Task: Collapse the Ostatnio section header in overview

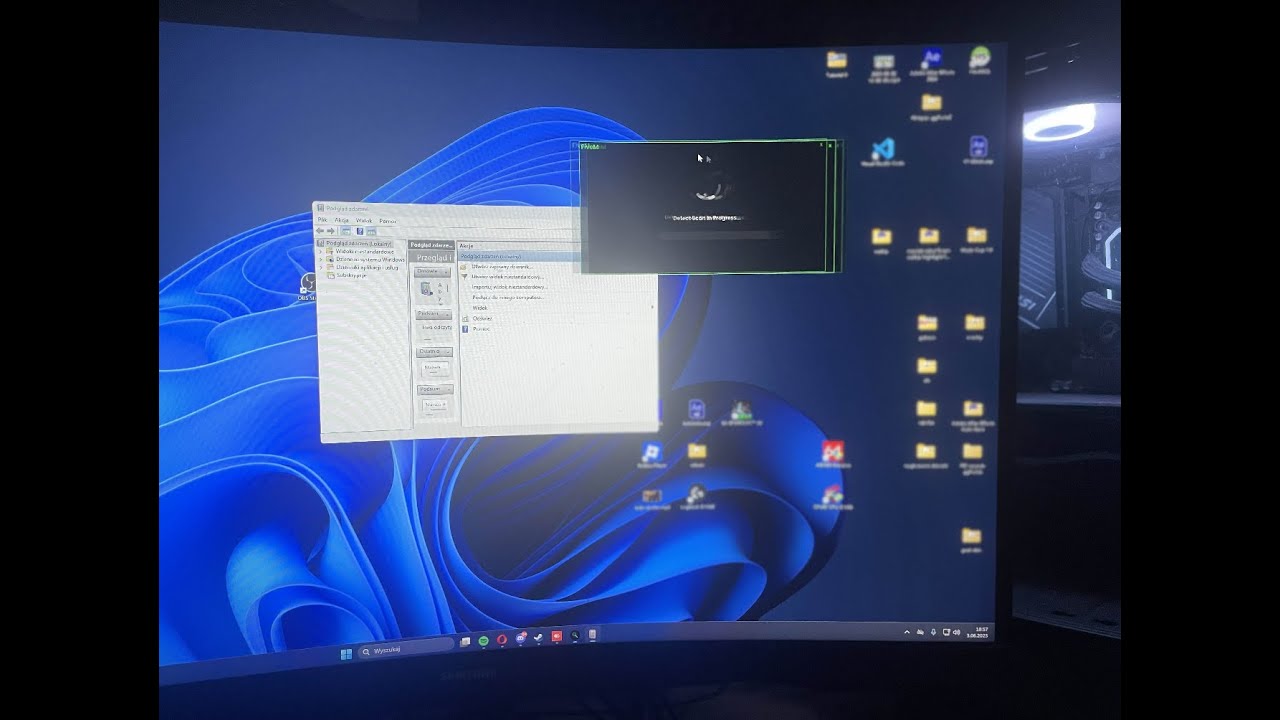Action: pyautogui.click(x=435, y=352)
